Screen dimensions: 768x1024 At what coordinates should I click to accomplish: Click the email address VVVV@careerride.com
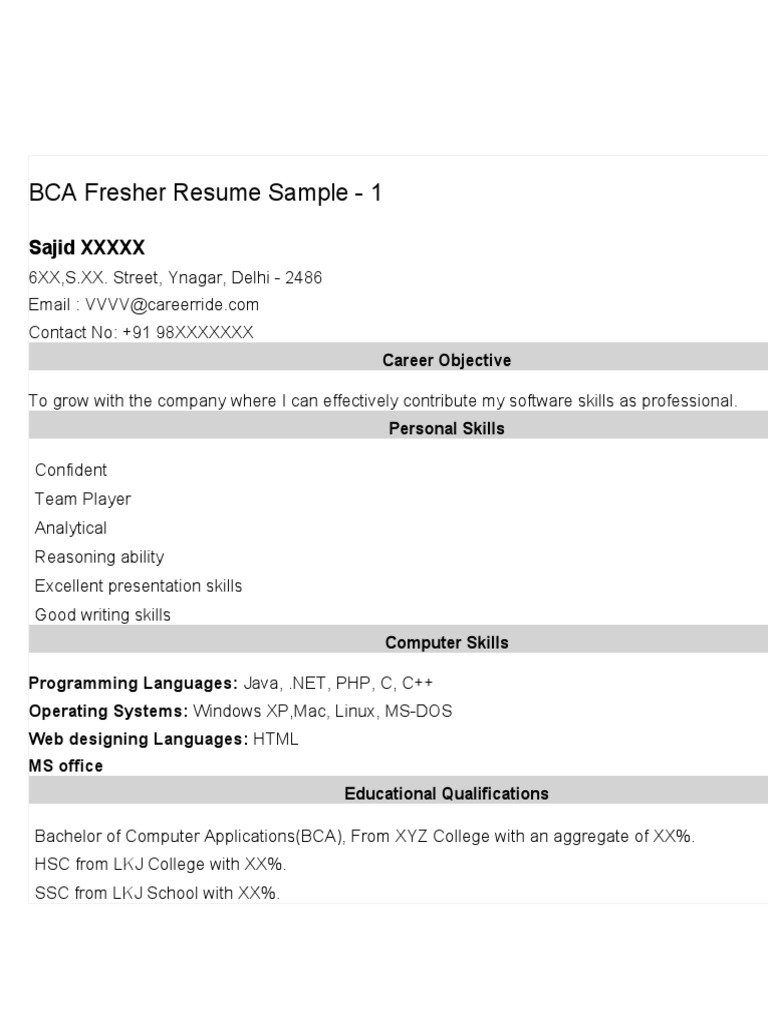(172, 305)
